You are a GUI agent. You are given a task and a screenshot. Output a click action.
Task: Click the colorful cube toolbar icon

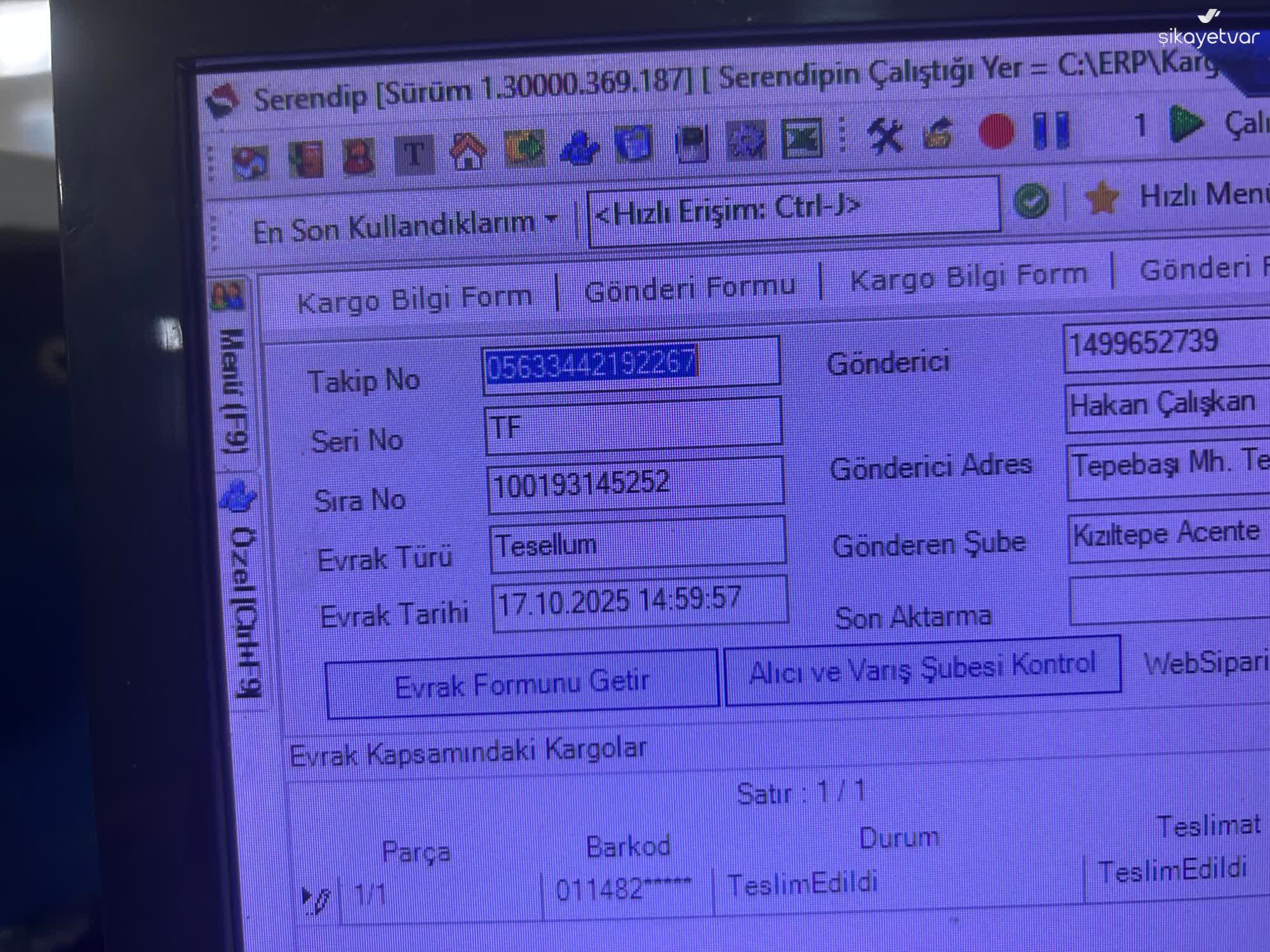pos(250,162)
